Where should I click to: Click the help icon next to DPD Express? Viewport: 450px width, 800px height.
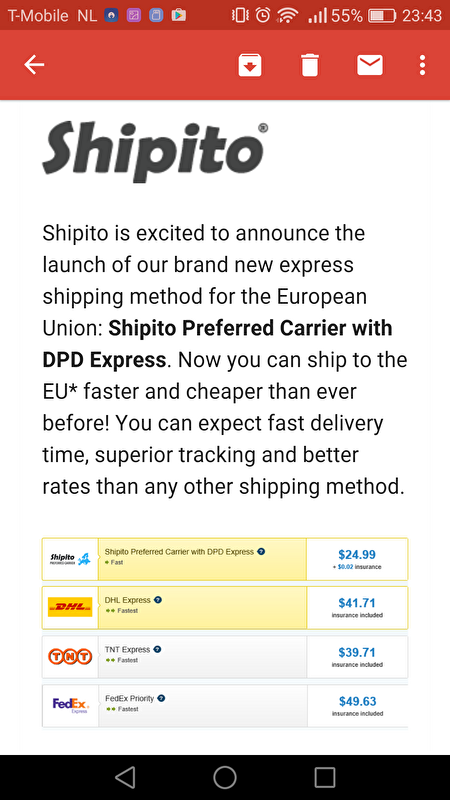[261, 552]
